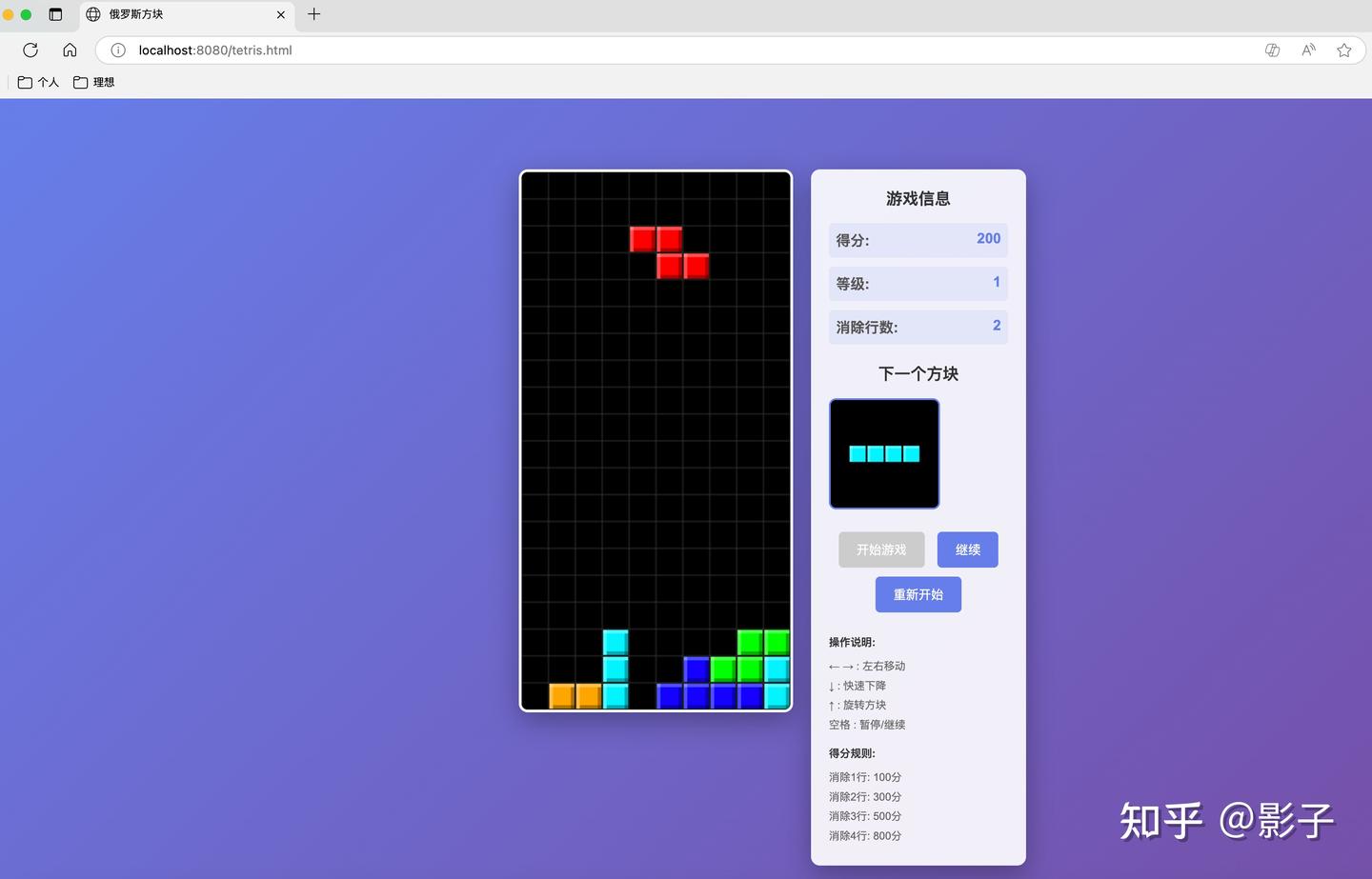1372x879 pixels.
Task: Open the 个人 bookmarks folder
Action: point(37,82)
